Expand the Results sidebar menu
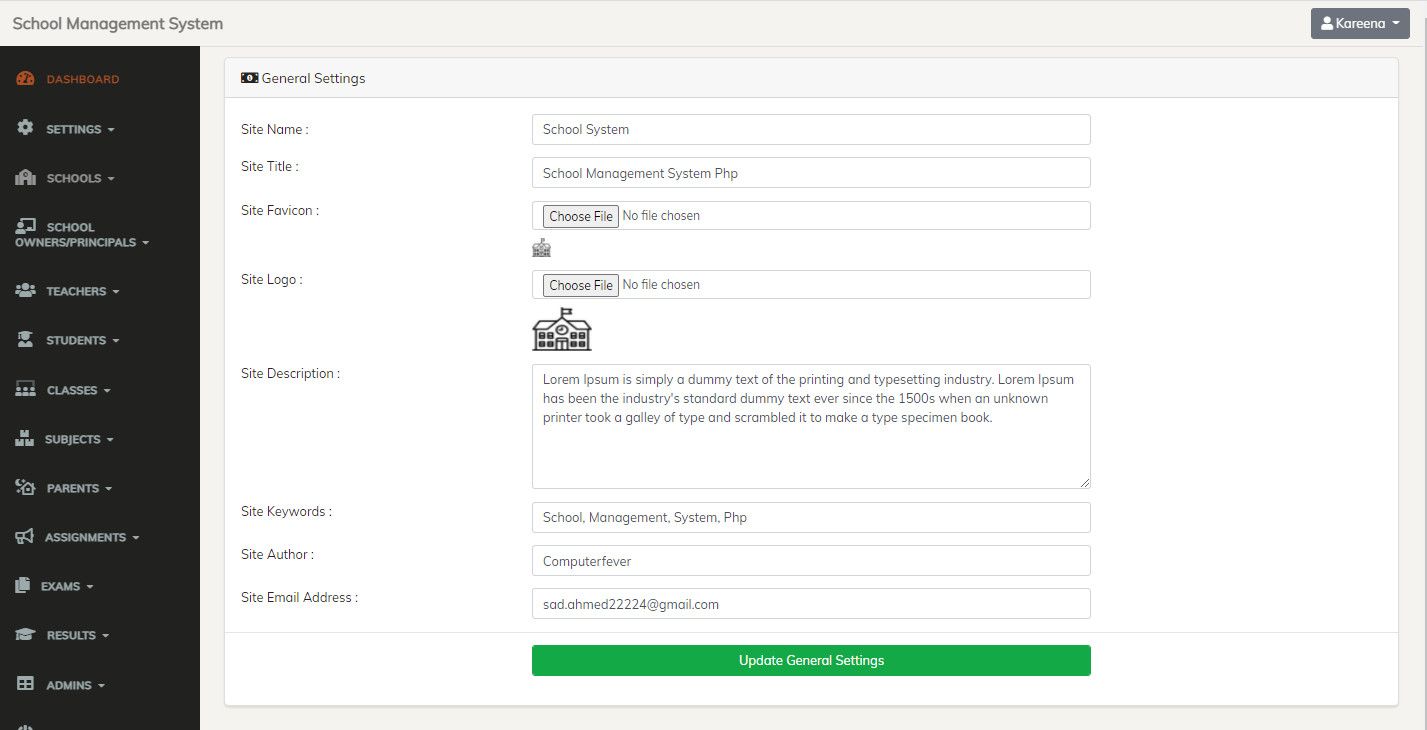This screenshot has height=730, width=1427. tap(78, 635)
